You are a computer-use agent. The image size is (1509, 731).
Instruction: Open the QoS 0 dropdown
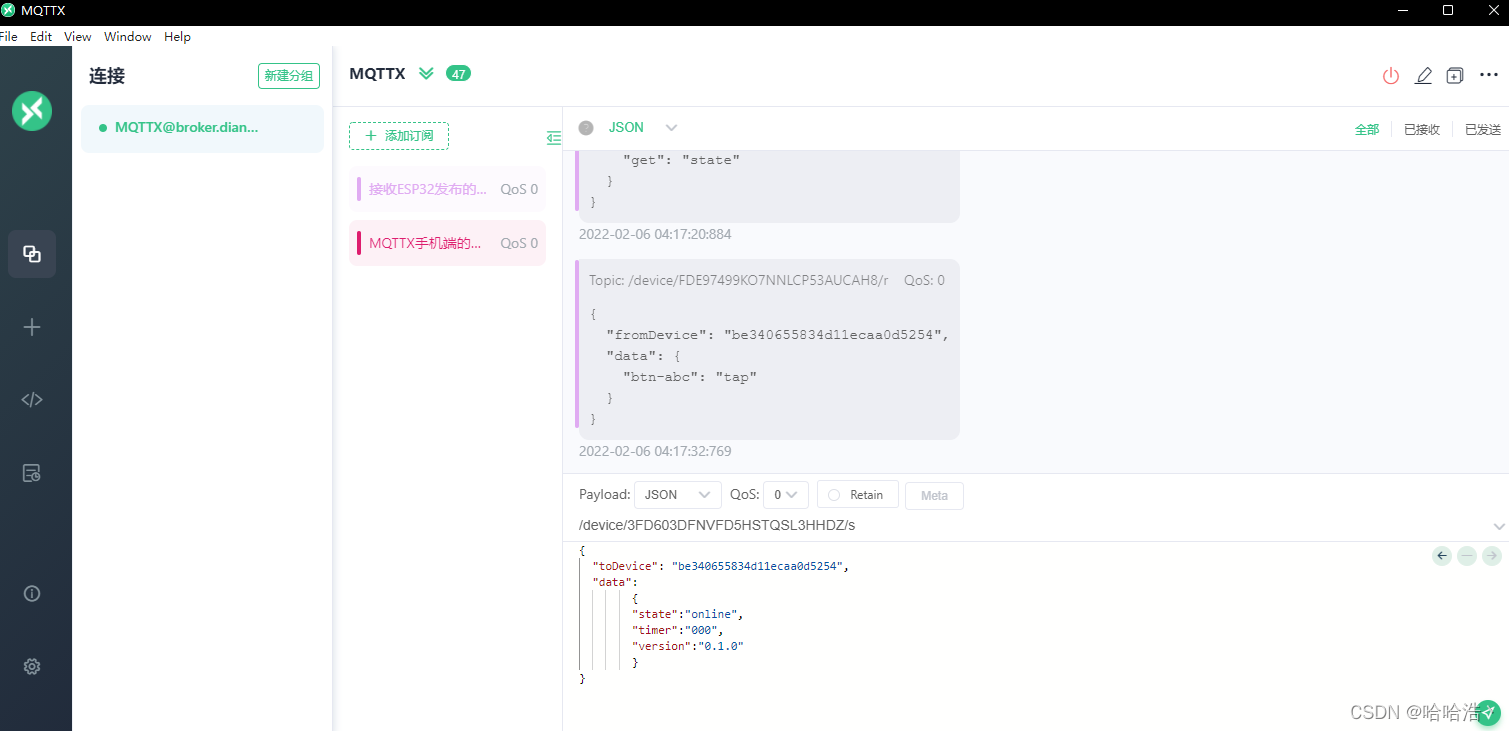tap(786, 495)
